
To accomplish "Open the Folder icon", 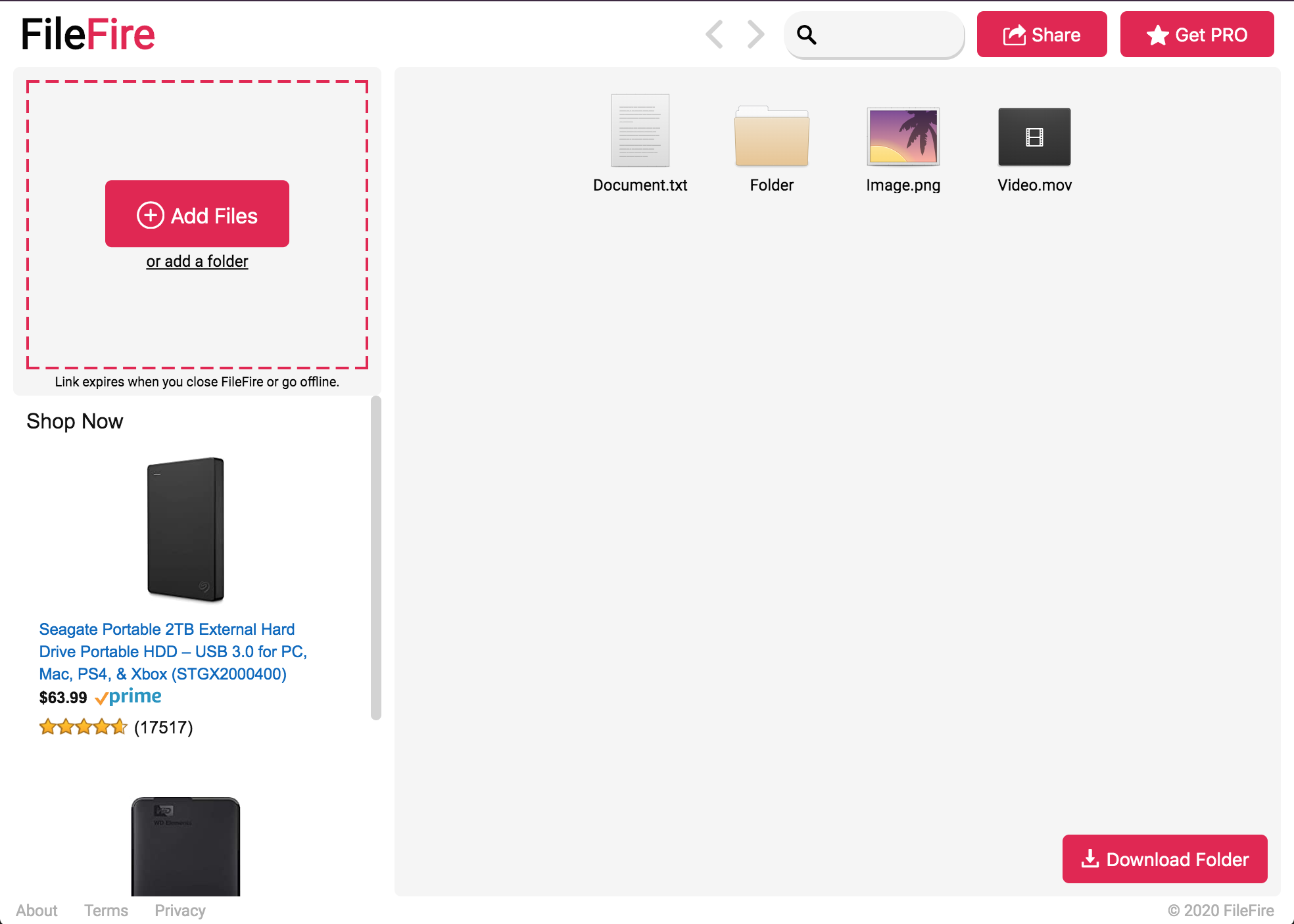I will 771,137.
